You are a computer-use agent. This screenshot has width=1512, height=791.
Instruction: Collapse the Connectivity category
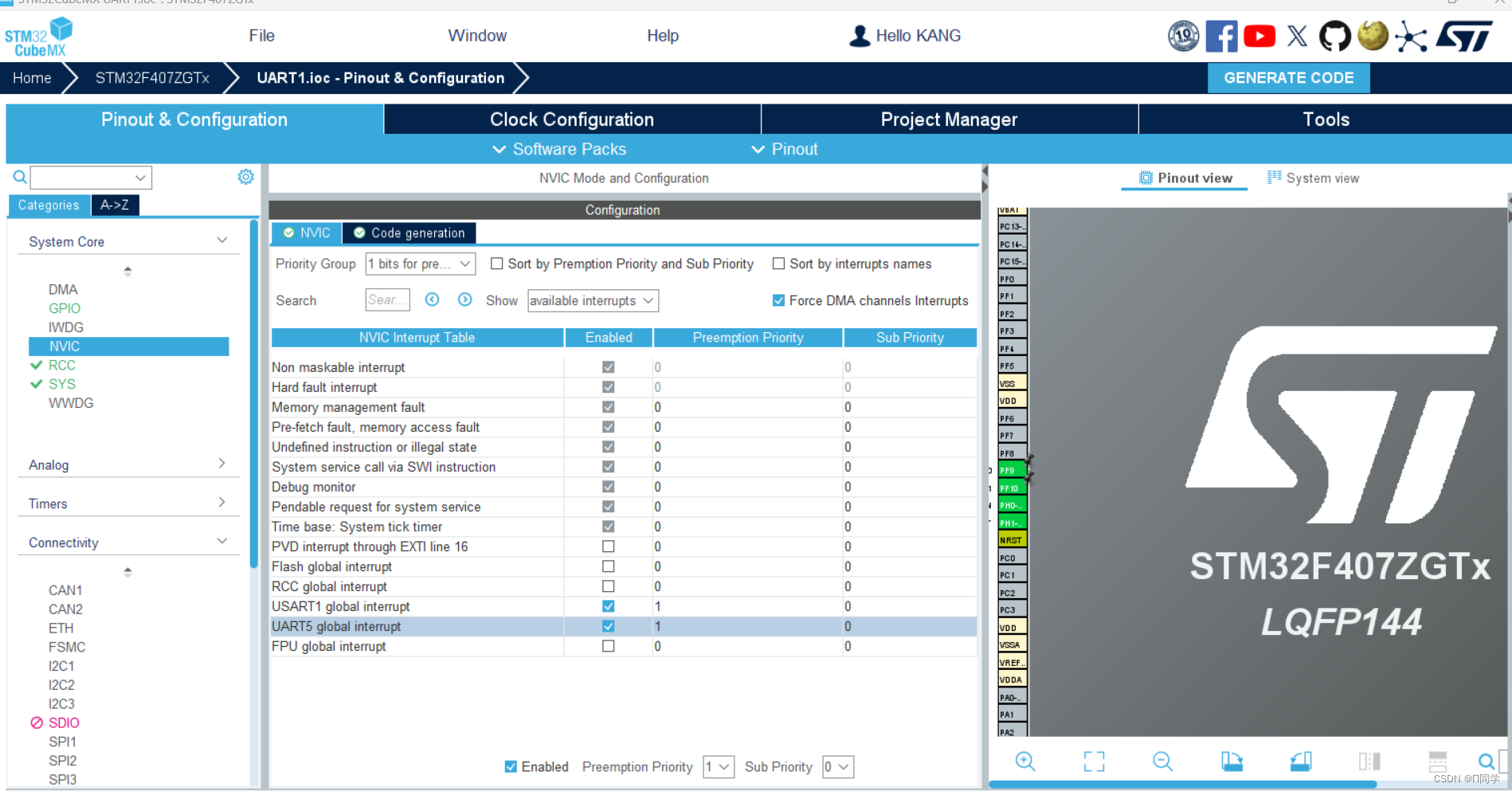point(222,542)
